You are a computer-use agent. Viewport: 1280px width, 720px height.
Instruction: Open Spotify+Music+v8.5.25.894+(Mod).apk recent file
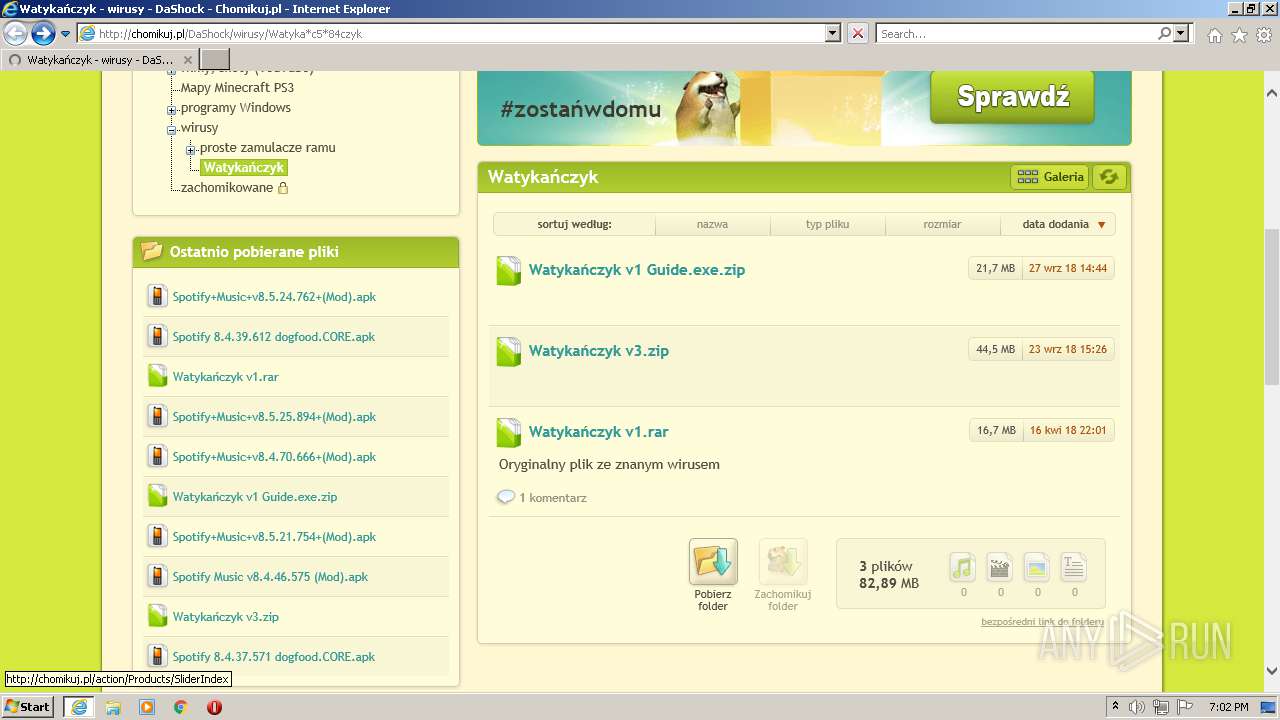[274, 417]
